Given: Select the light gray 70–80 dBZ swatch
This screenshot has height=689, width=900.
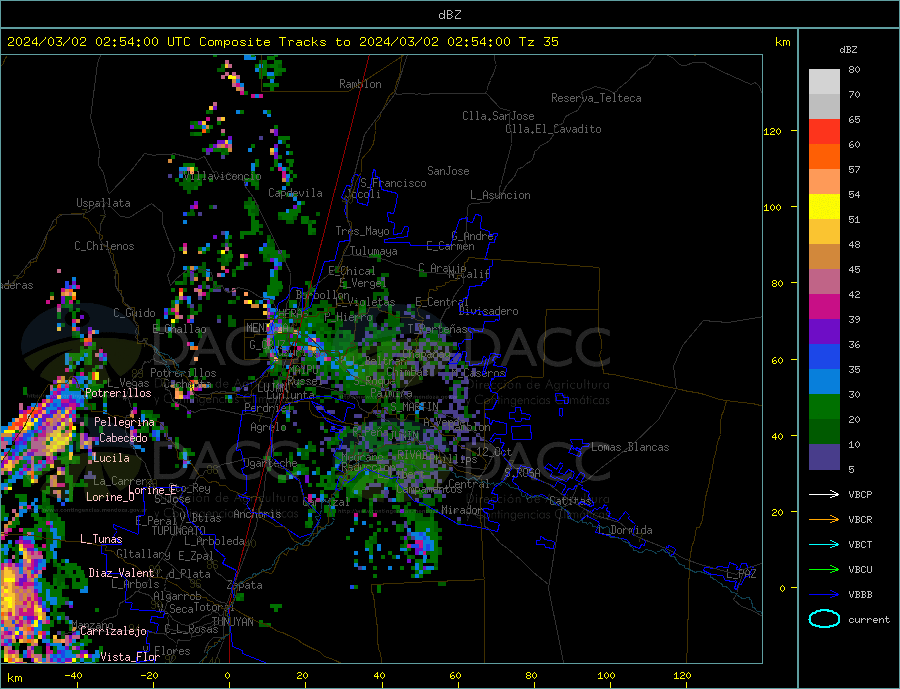Looking at the screenshot, I should point(824,82).
